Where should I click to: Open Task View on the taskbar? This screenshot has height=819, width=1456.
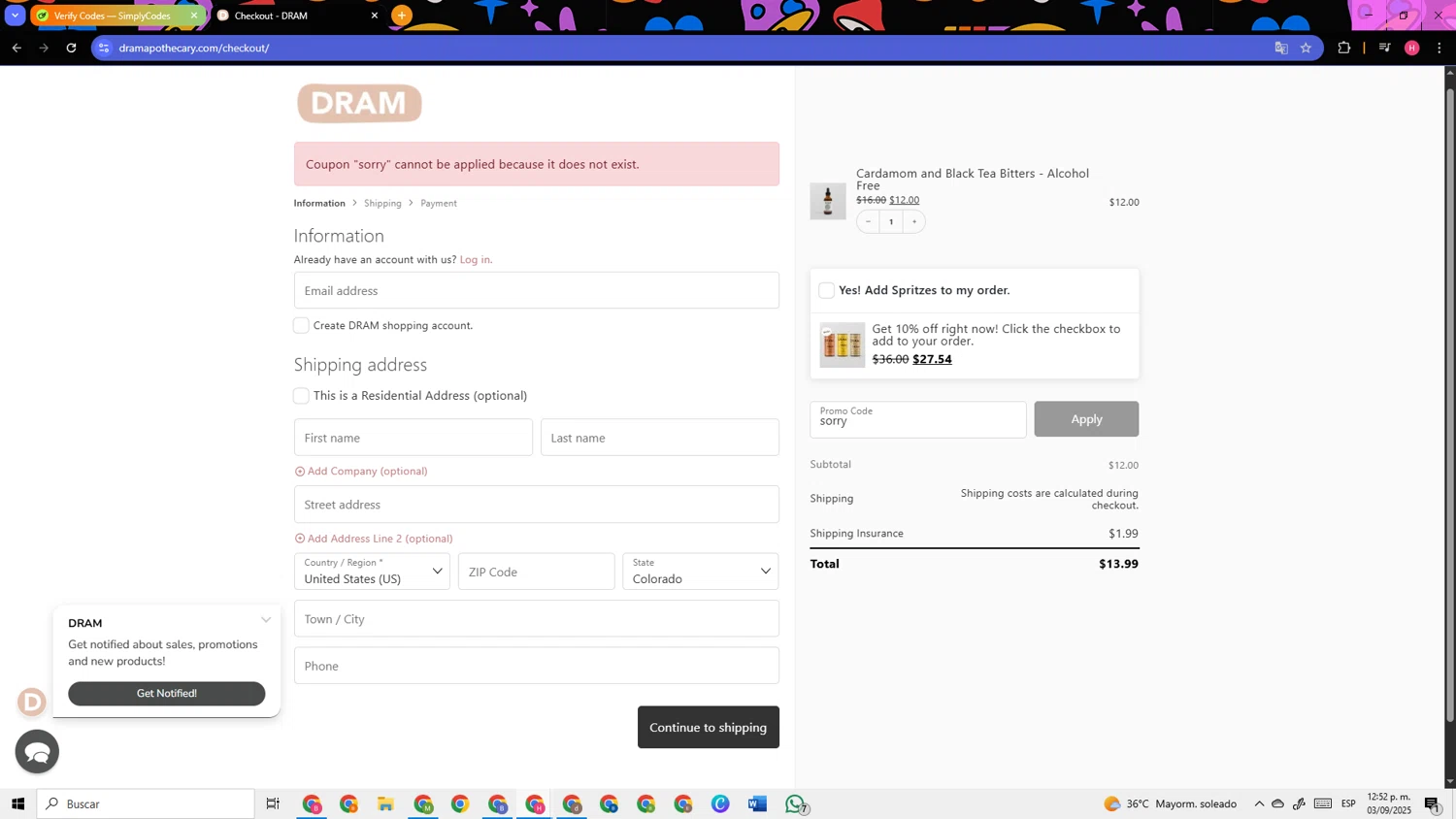point(273,804)
